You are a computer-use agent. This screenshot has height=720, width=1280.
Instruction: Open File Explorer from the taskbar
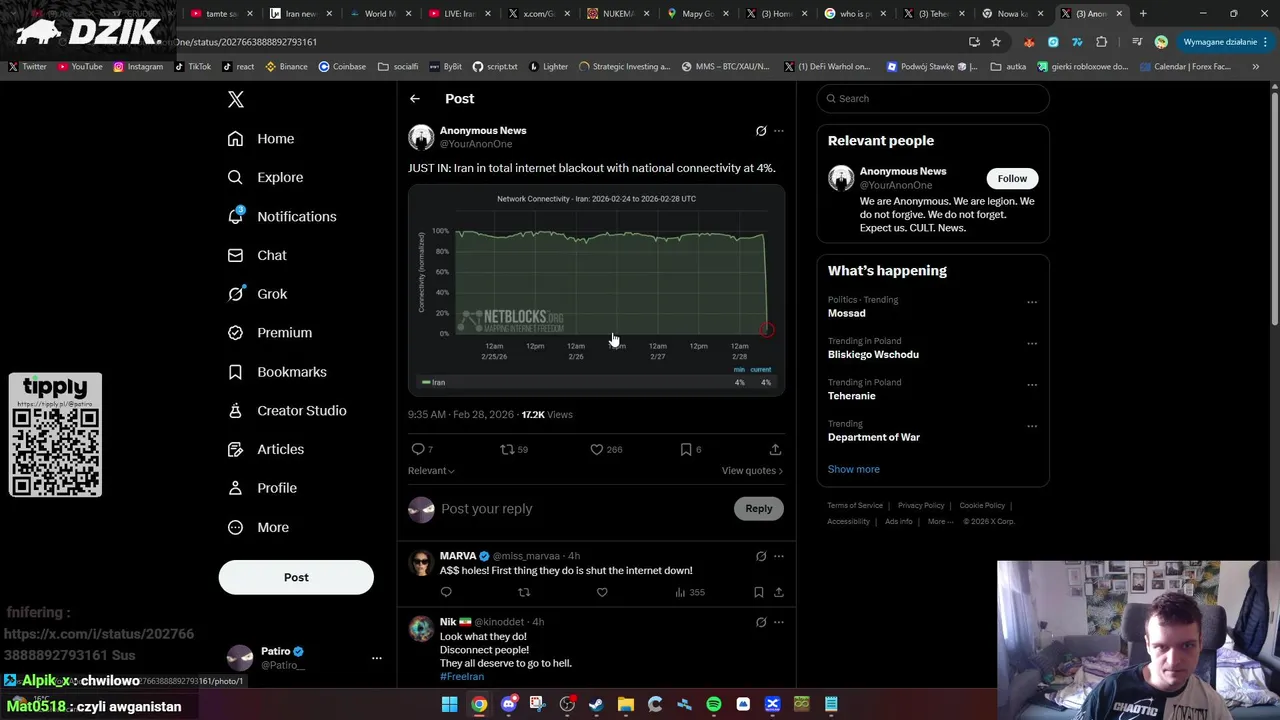(x=625, y=705)
